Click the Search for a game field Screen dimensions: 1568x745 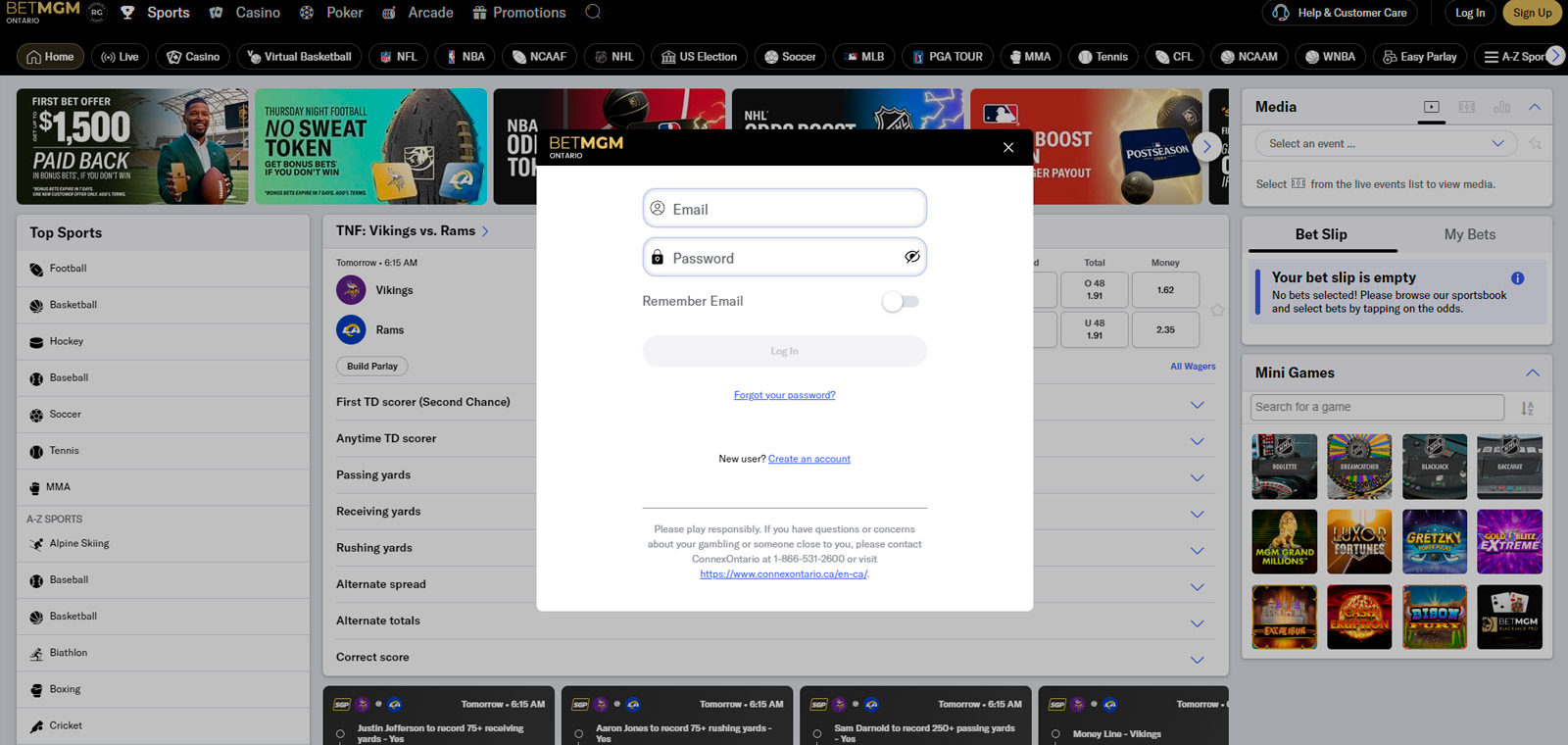[1377, 407]
